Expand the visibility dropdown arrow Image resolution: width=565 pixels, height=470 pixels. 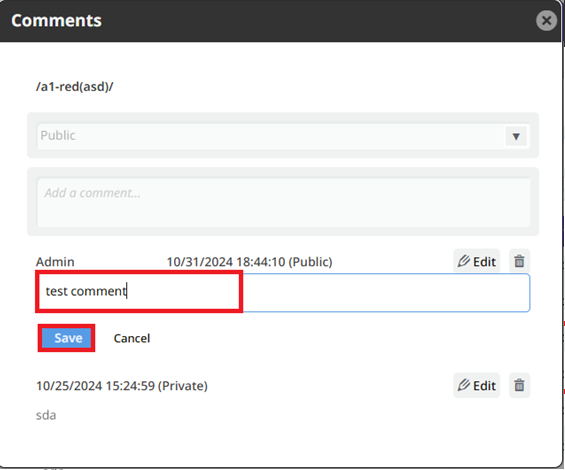(x=516, y=136)
